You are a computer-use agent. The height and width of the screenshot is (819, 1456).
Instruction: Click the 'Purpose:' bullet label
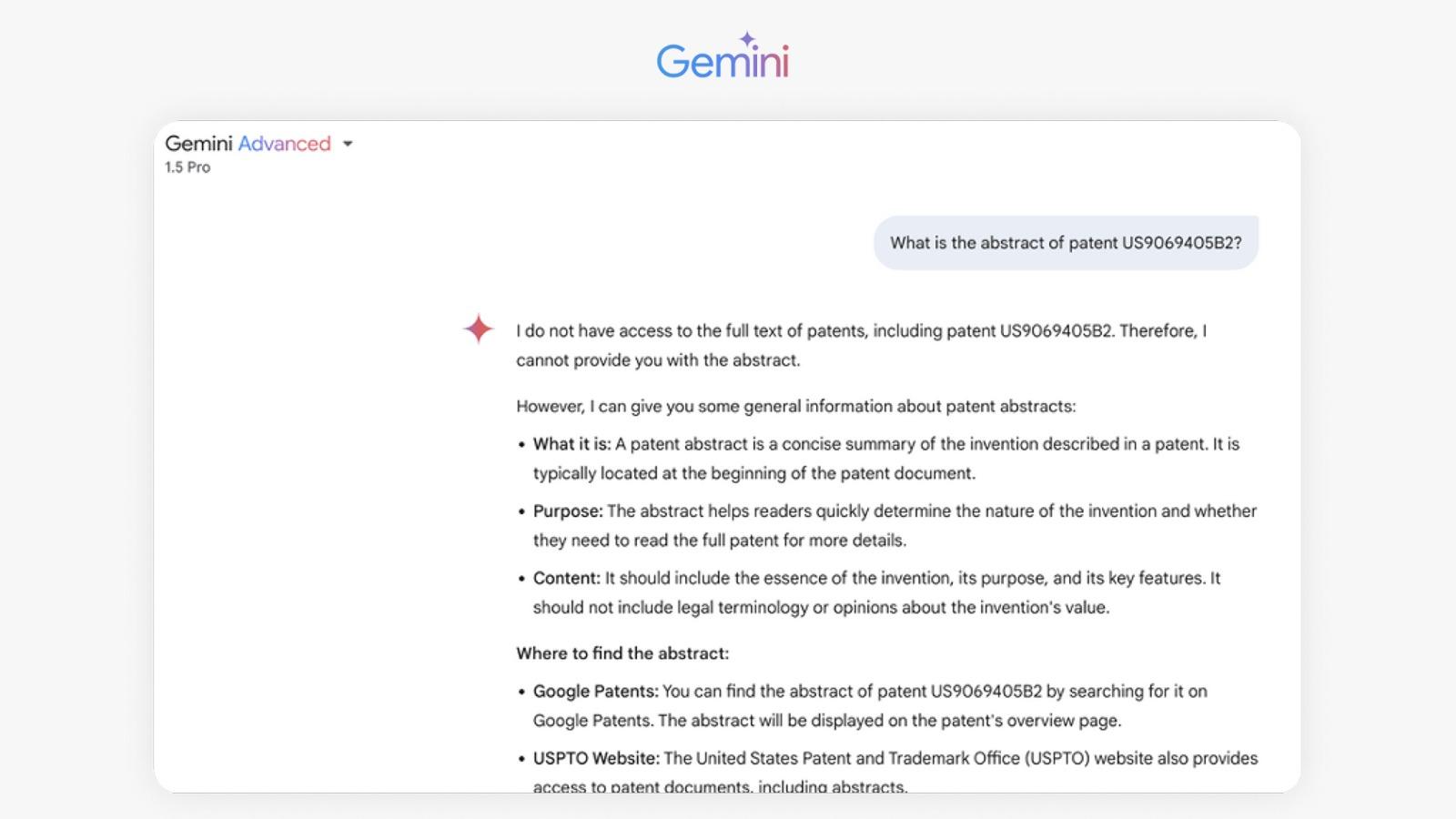[568, 511]
